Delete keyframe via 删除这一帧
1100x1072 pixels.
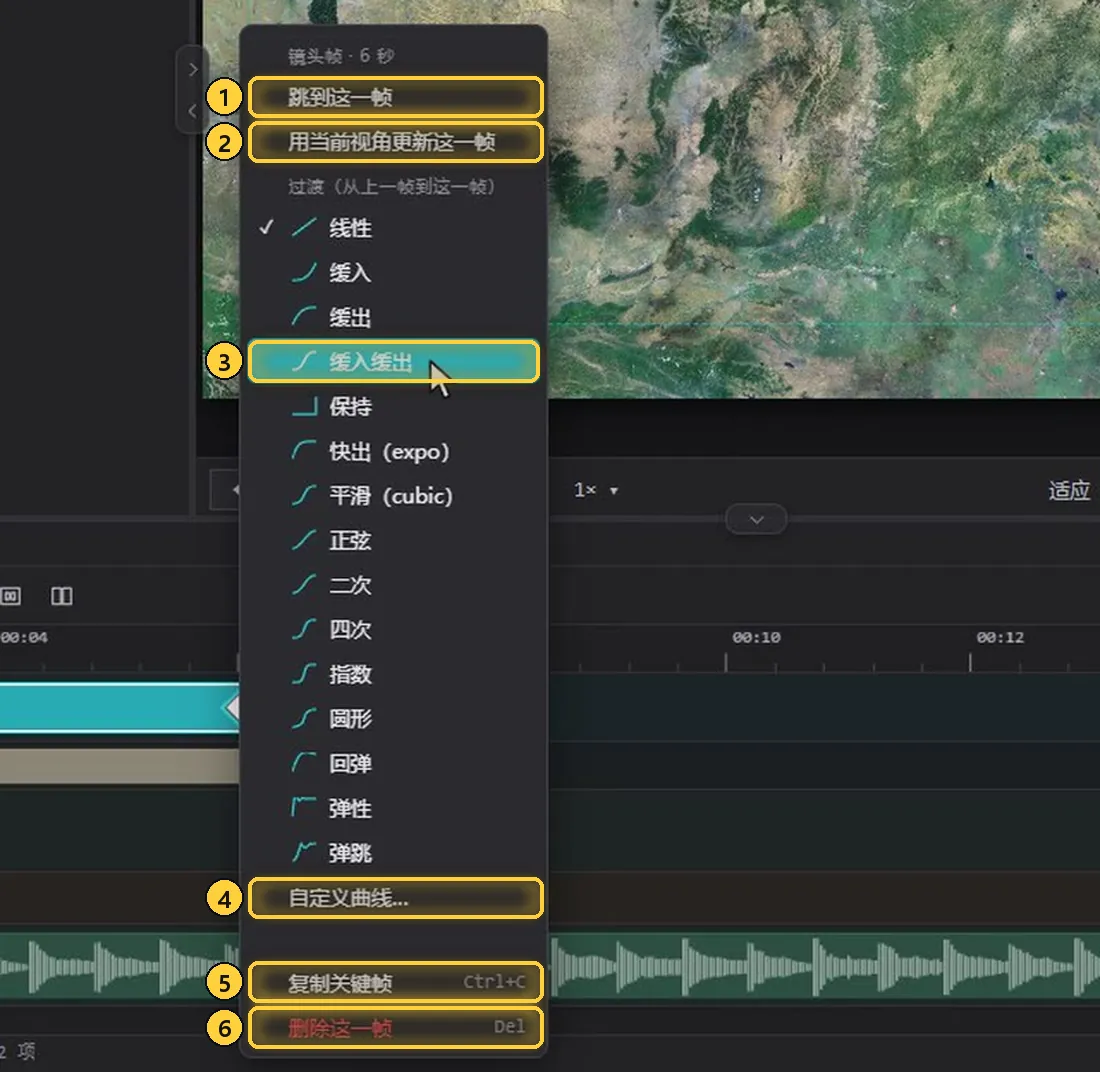point(396,1028)
